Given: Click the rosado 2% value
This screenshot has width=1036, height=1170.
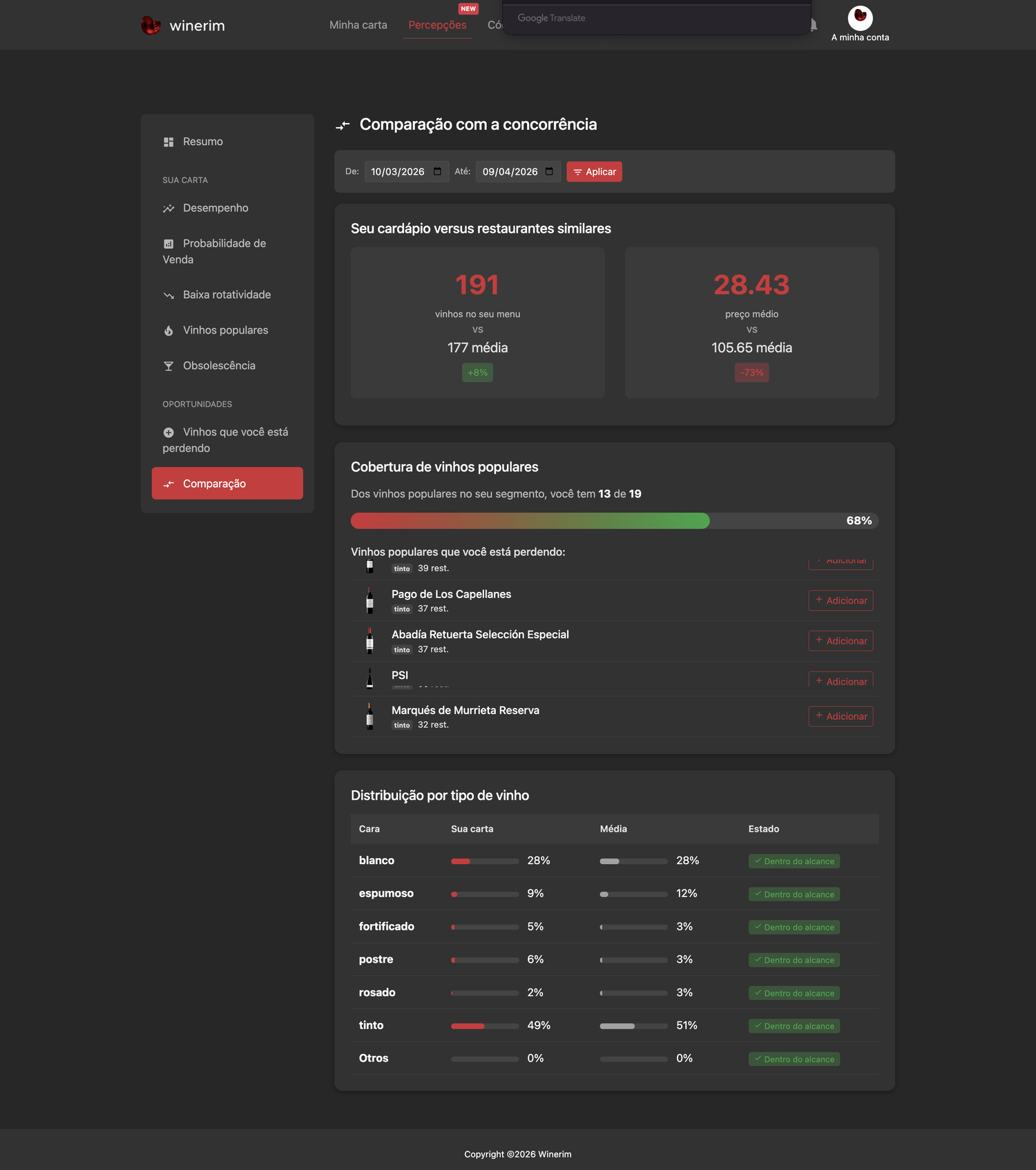Looking at the screenshot, I should [x=535, y=992].
